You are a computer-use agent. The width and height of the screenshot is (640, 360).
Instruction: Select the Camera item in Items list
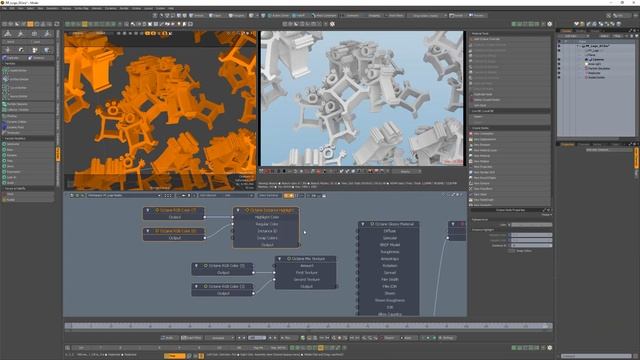pyautogui.click(x=598, y=60)
